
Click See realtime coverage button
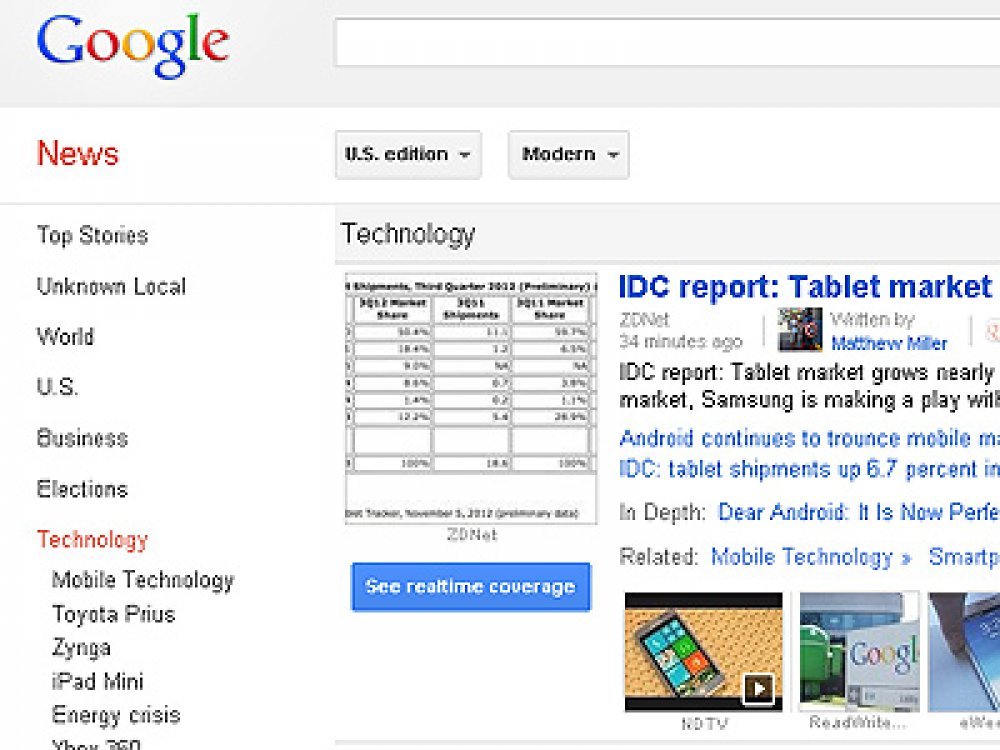[x=471, y=587]
